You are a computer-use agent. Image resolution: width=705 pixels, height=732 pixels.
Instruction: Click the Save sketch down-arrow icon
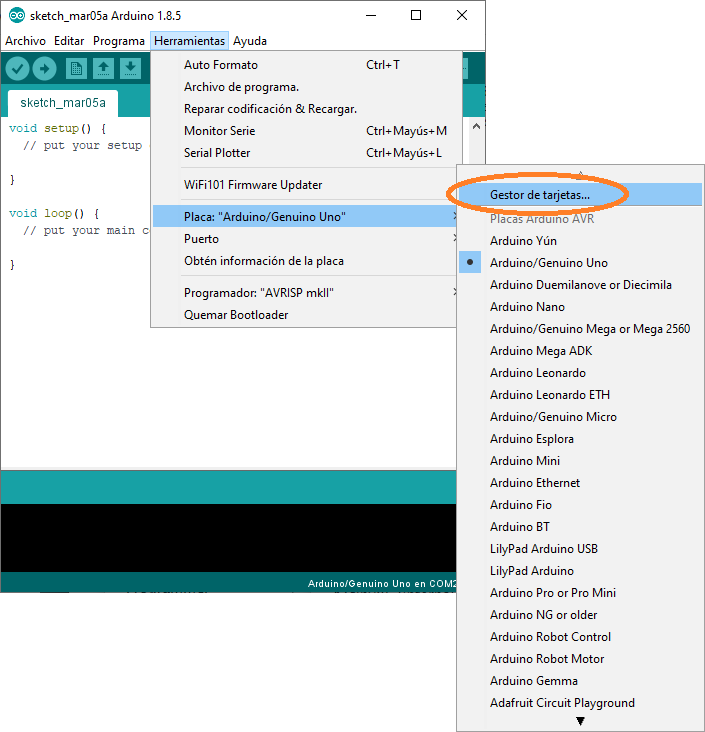coord(130,69)
